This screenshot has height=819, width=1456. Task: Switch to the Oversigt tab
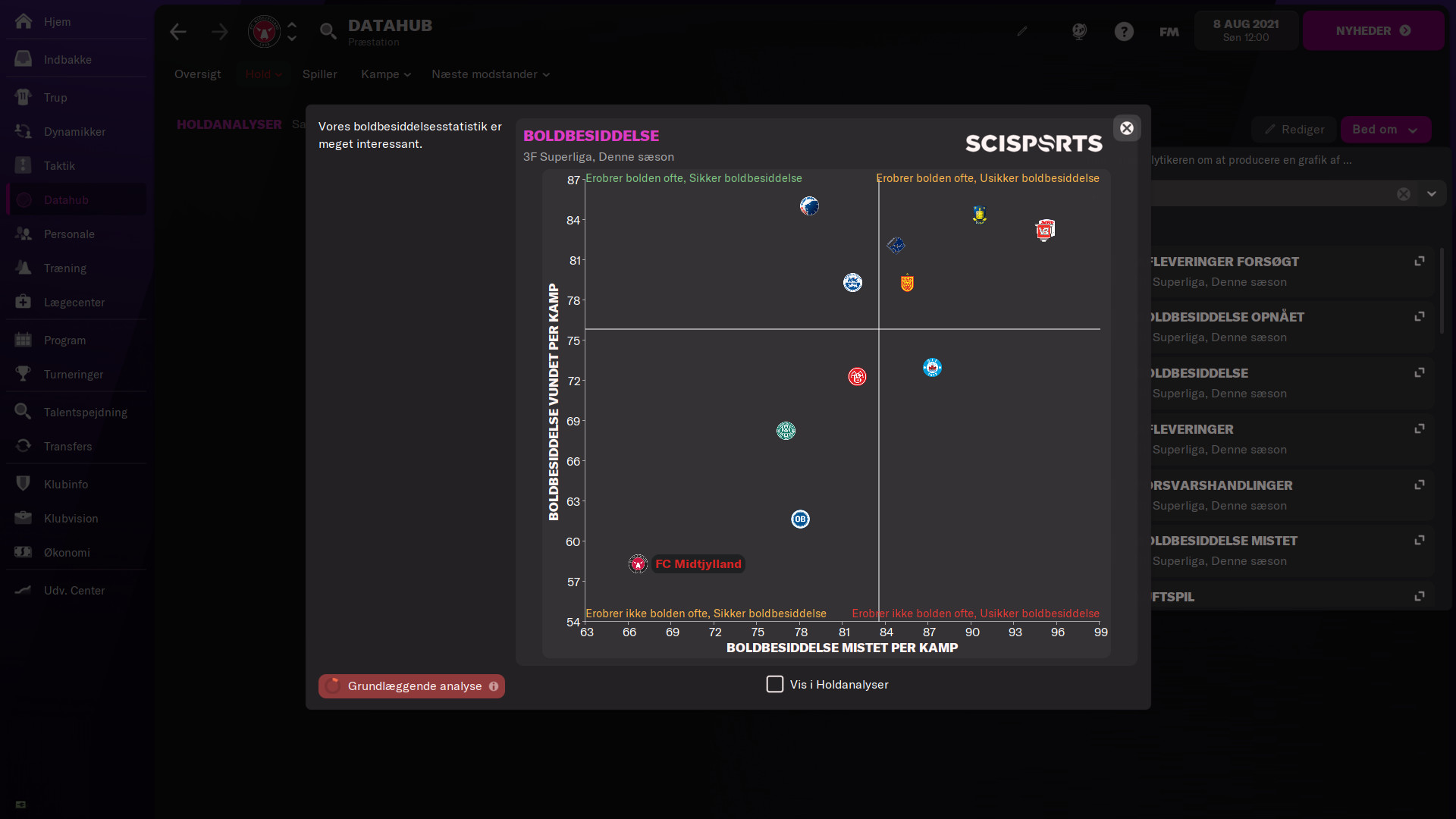[x=197, y=74]
